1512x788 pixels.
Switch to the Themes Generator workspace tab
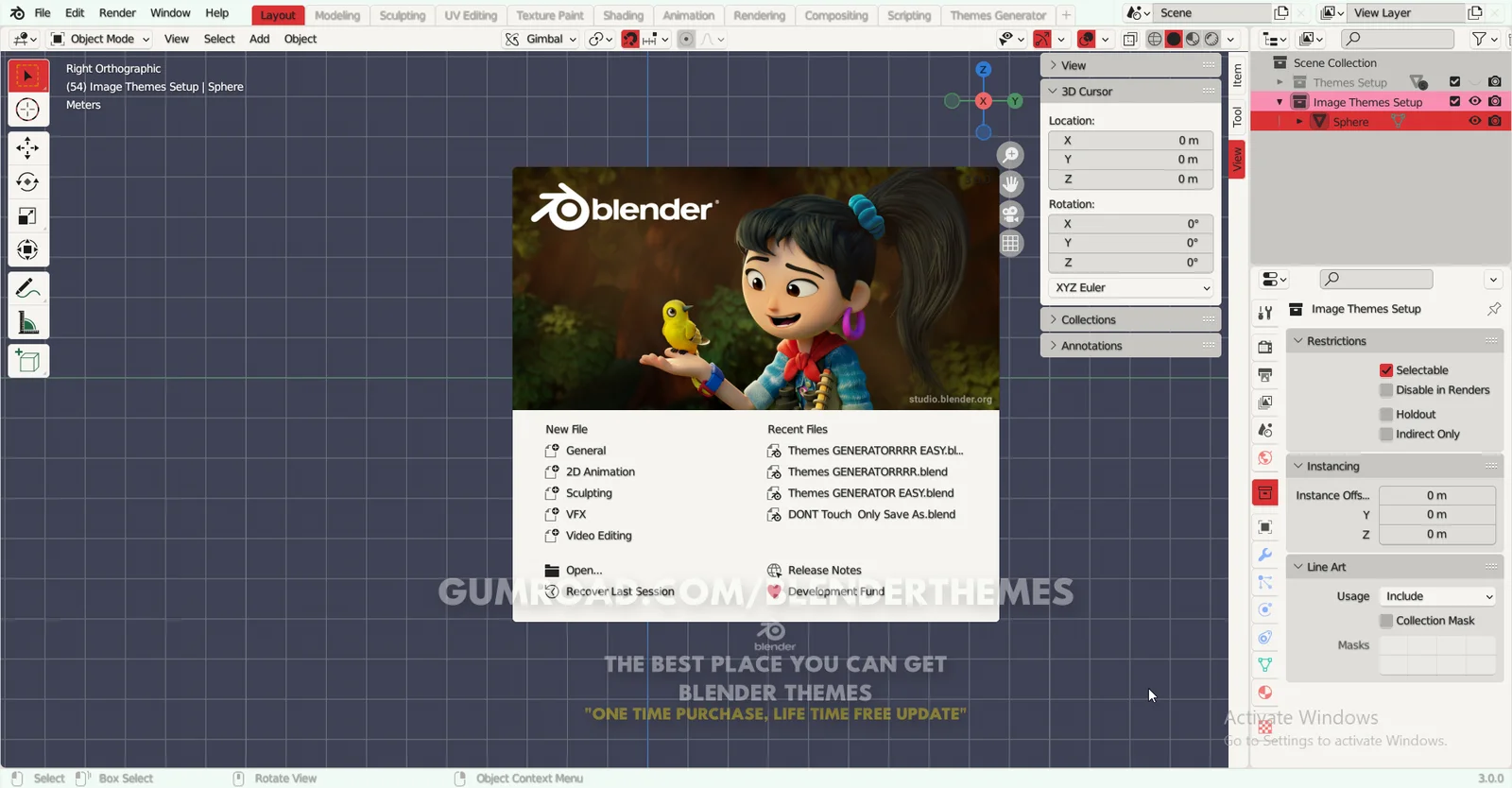[998, 15]
